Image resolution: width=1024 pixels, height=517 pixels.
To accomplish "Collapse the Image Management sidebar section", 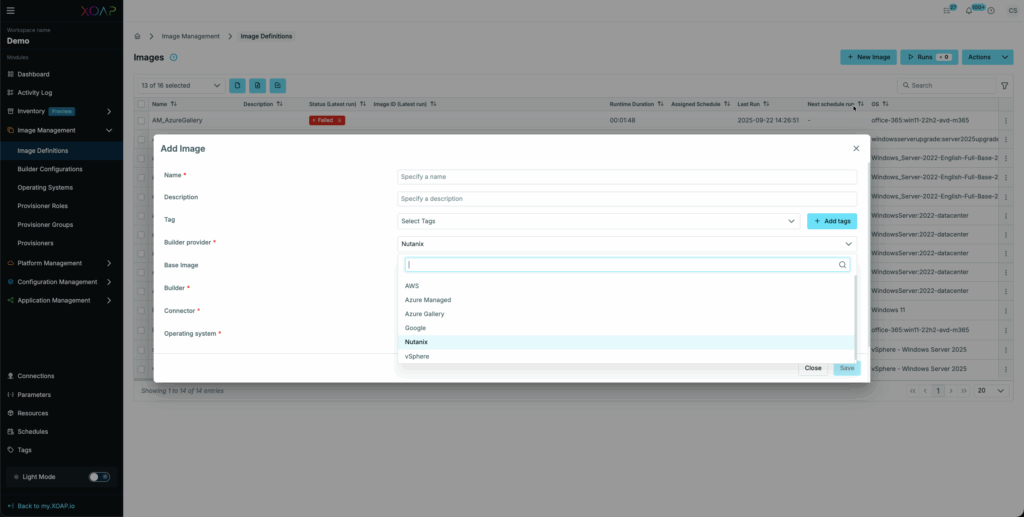I will coord(109,130).
